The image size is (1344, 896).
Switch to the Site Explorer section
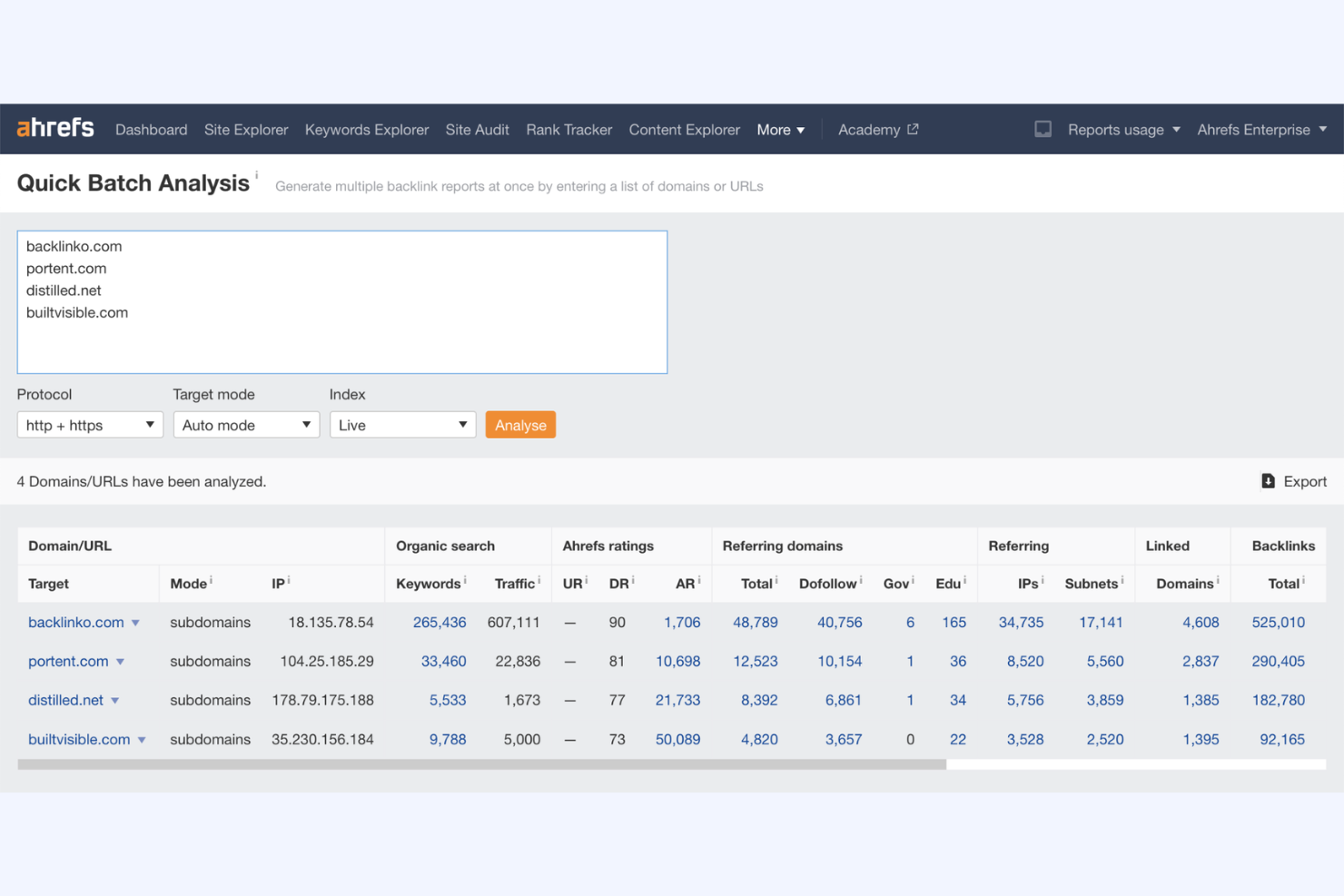point(246,129)
